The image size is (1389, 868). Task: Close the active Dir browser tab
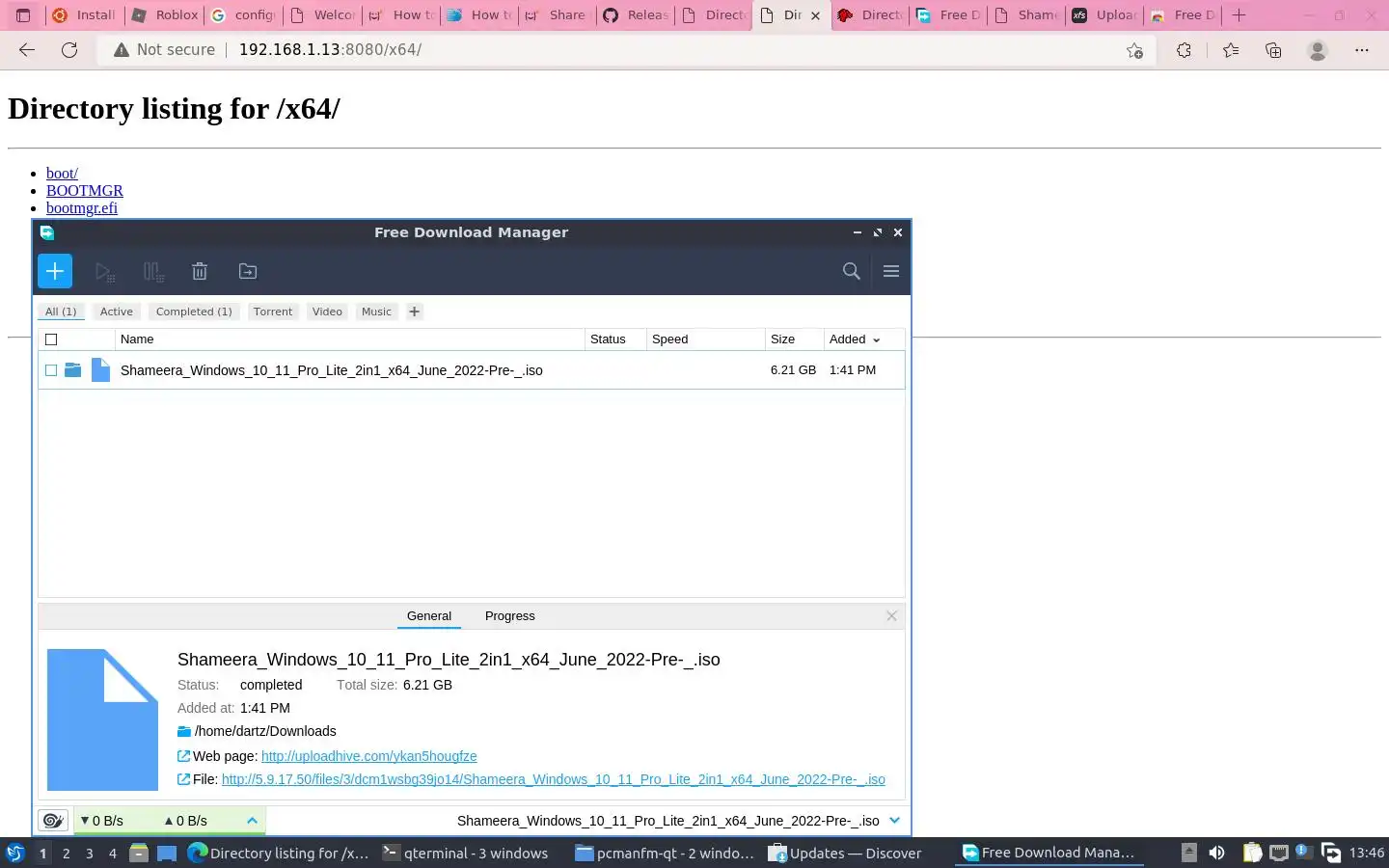[x=815, y=15]
